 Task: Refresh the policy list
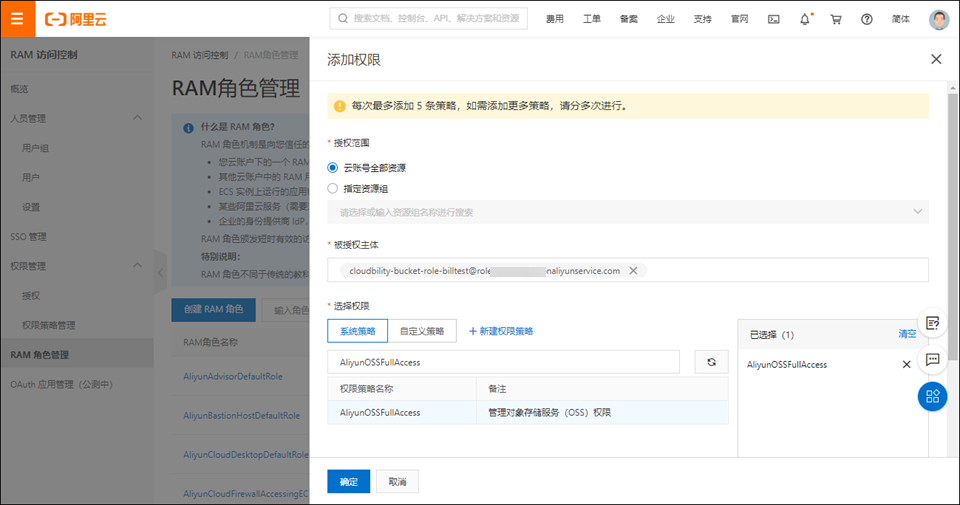(x=711, y=362)
